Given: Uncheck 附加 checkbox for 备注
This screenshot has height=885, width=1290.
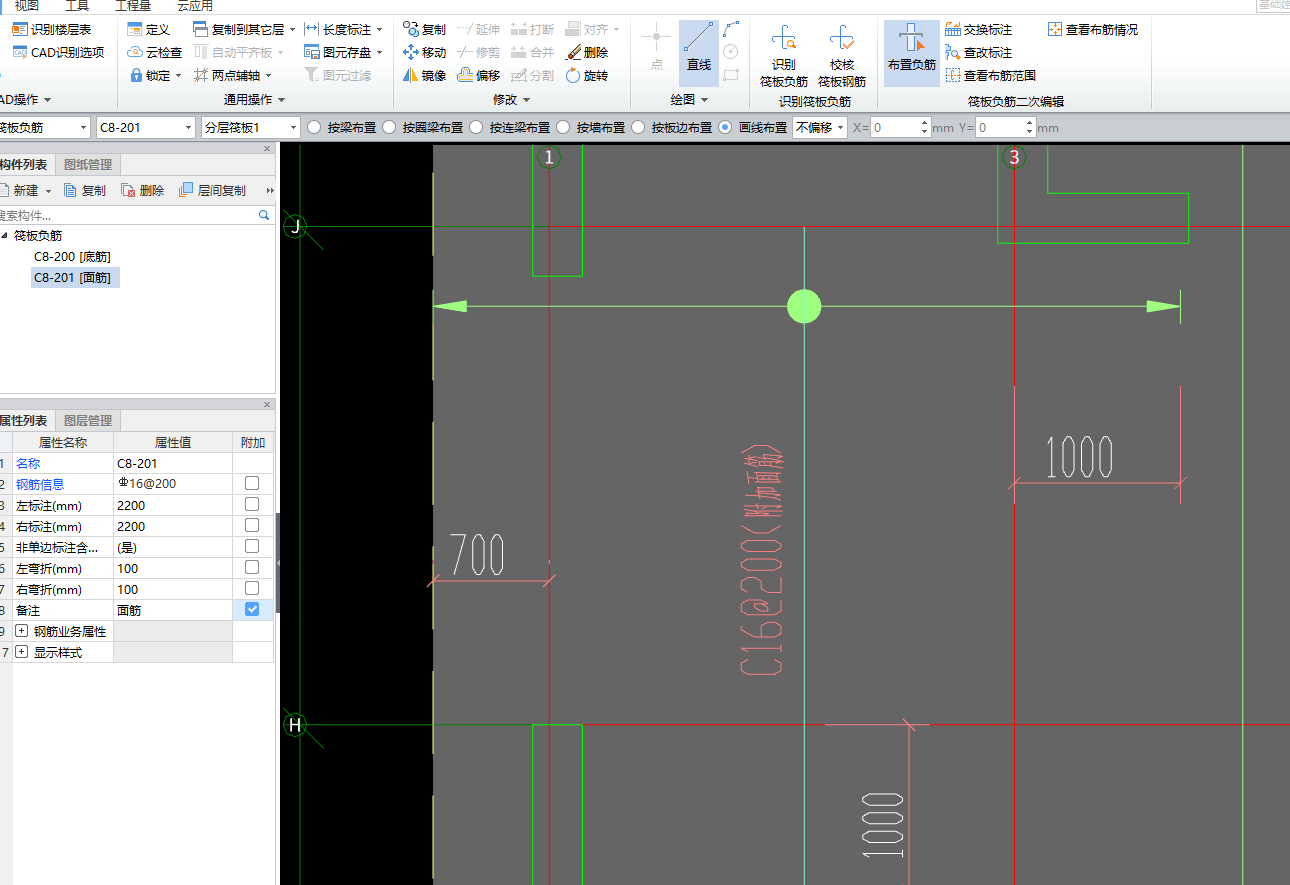Looking at the screenshot, I should click(x=252, y=609).
